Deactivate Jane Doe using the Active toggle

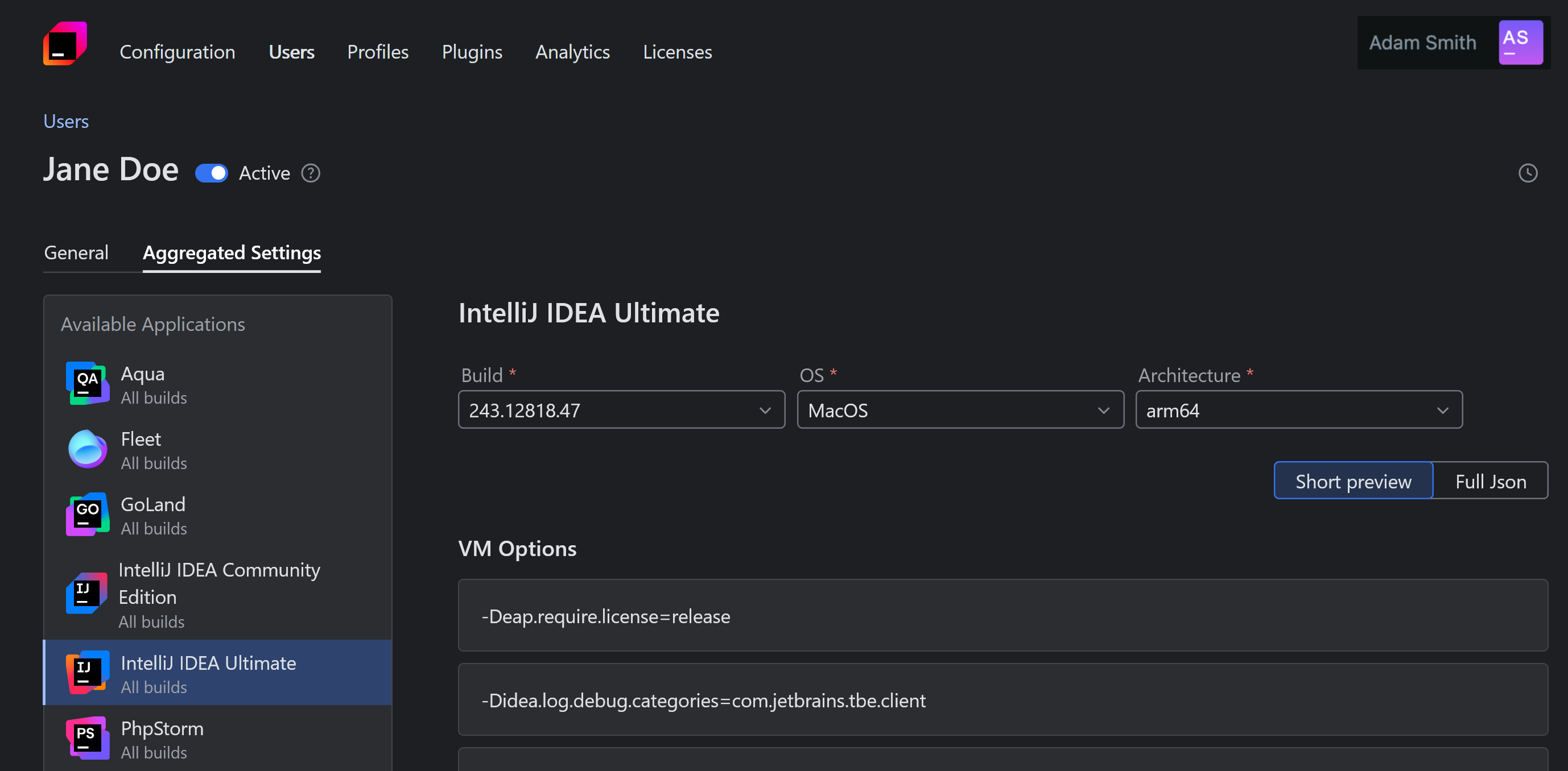click(211, 173)
